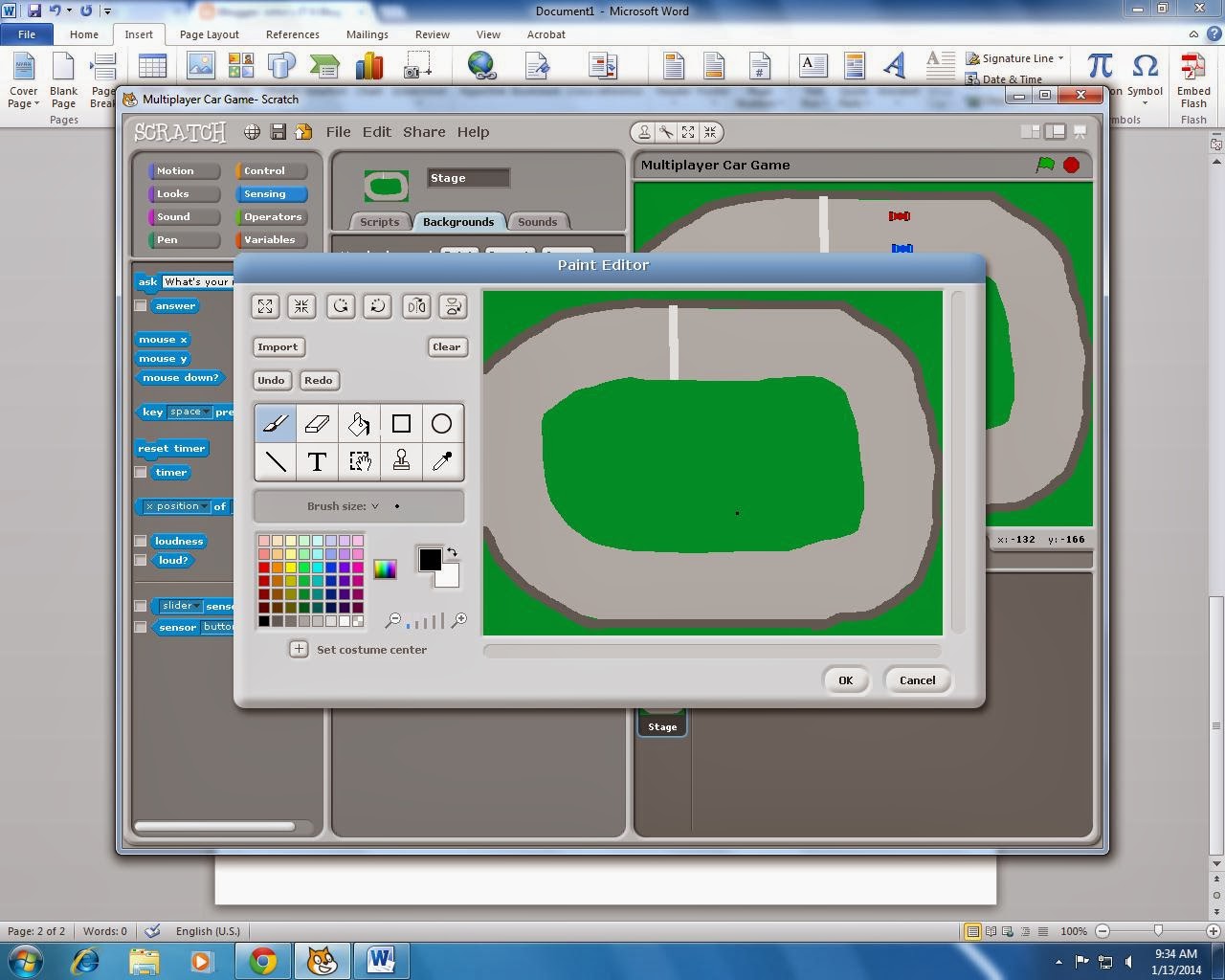
Task: Click Import to load a background image
Action: (278, 346)
